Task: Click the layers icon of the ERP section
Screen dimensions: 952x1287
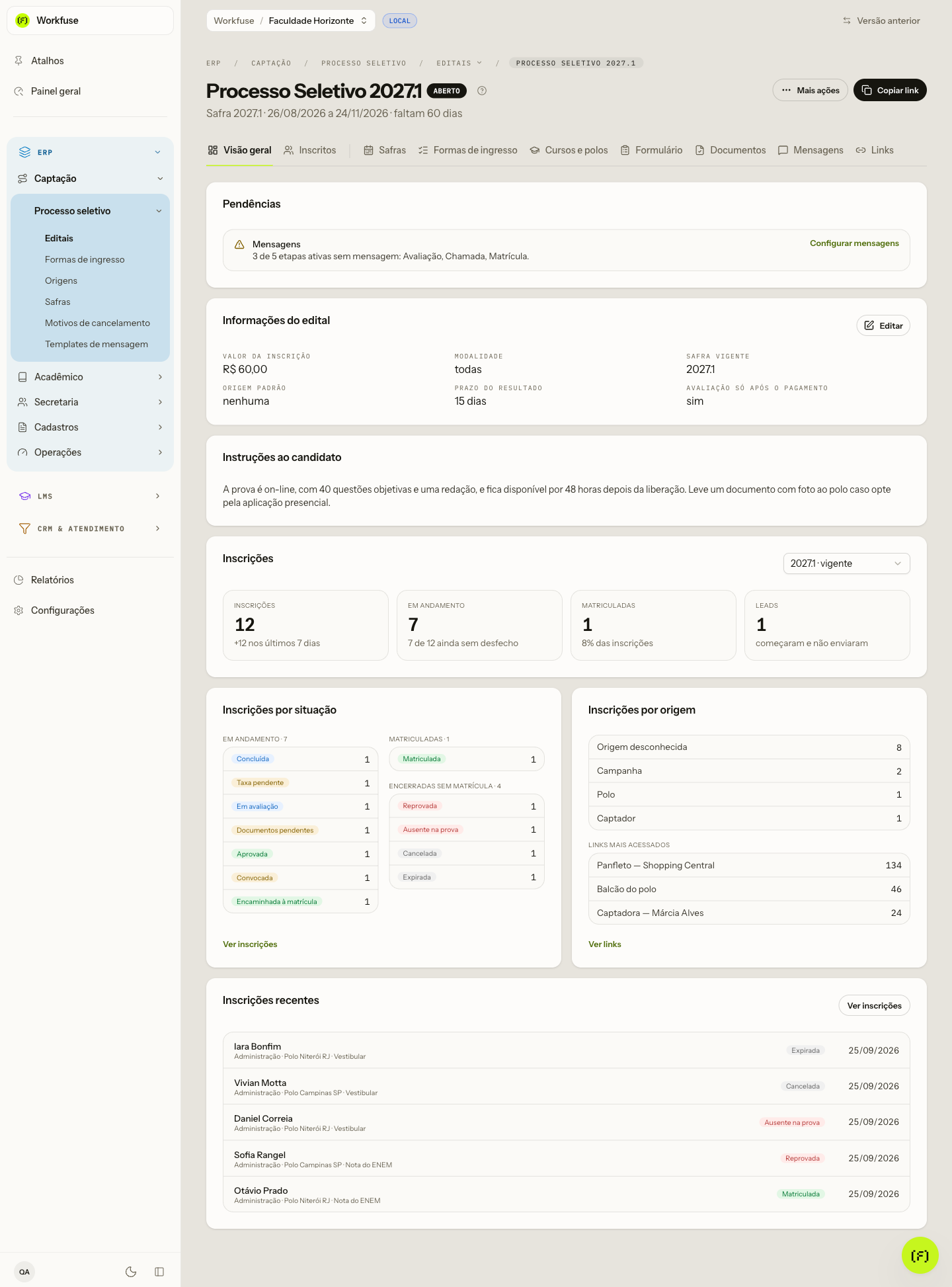Action: [x=24, y=152]
